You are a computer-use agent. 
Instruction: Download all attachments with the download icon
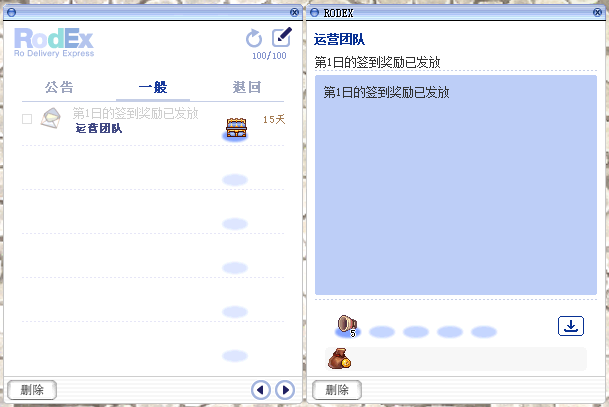pyautogui.click(x=571, y=326)
